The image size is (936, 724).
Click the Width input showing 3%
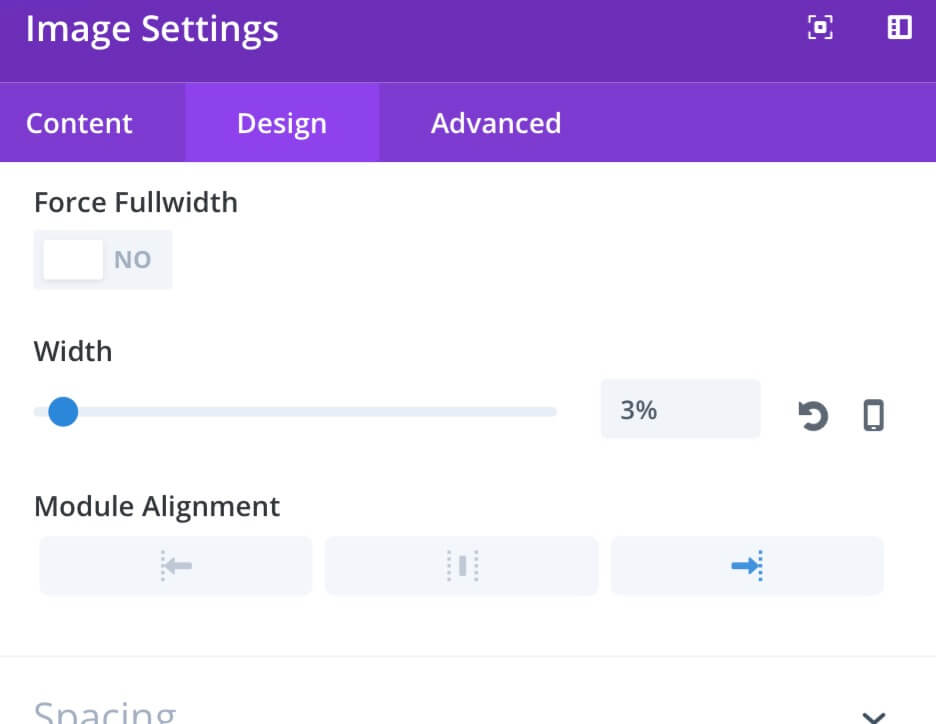(681, 409)
